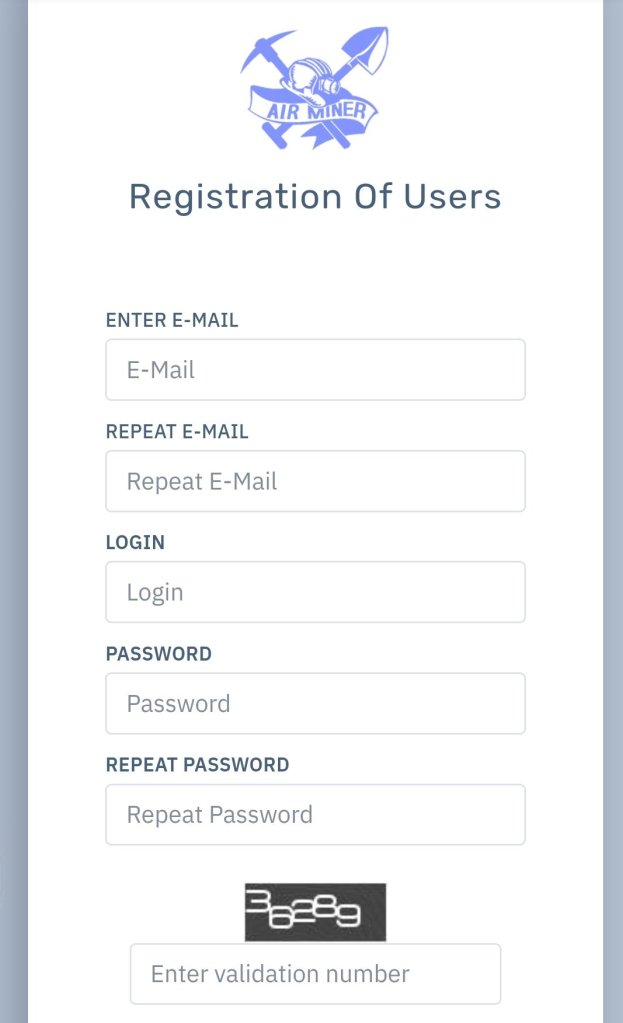The image size is (623, 1023).
Task: Click the gray page margin on the left
Action: (13, 500)
